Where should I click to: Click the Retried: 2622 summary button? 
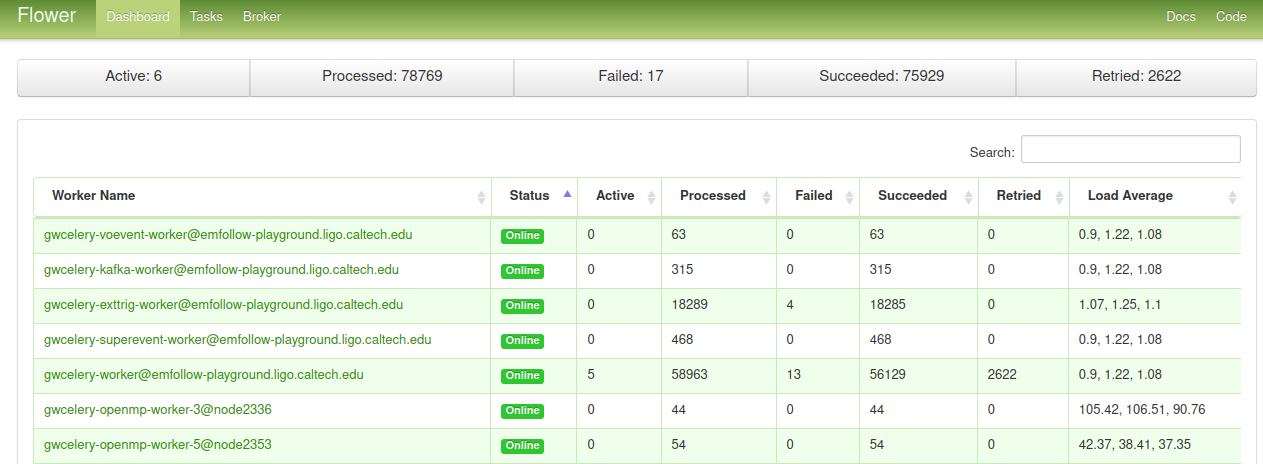[1136, 76]
